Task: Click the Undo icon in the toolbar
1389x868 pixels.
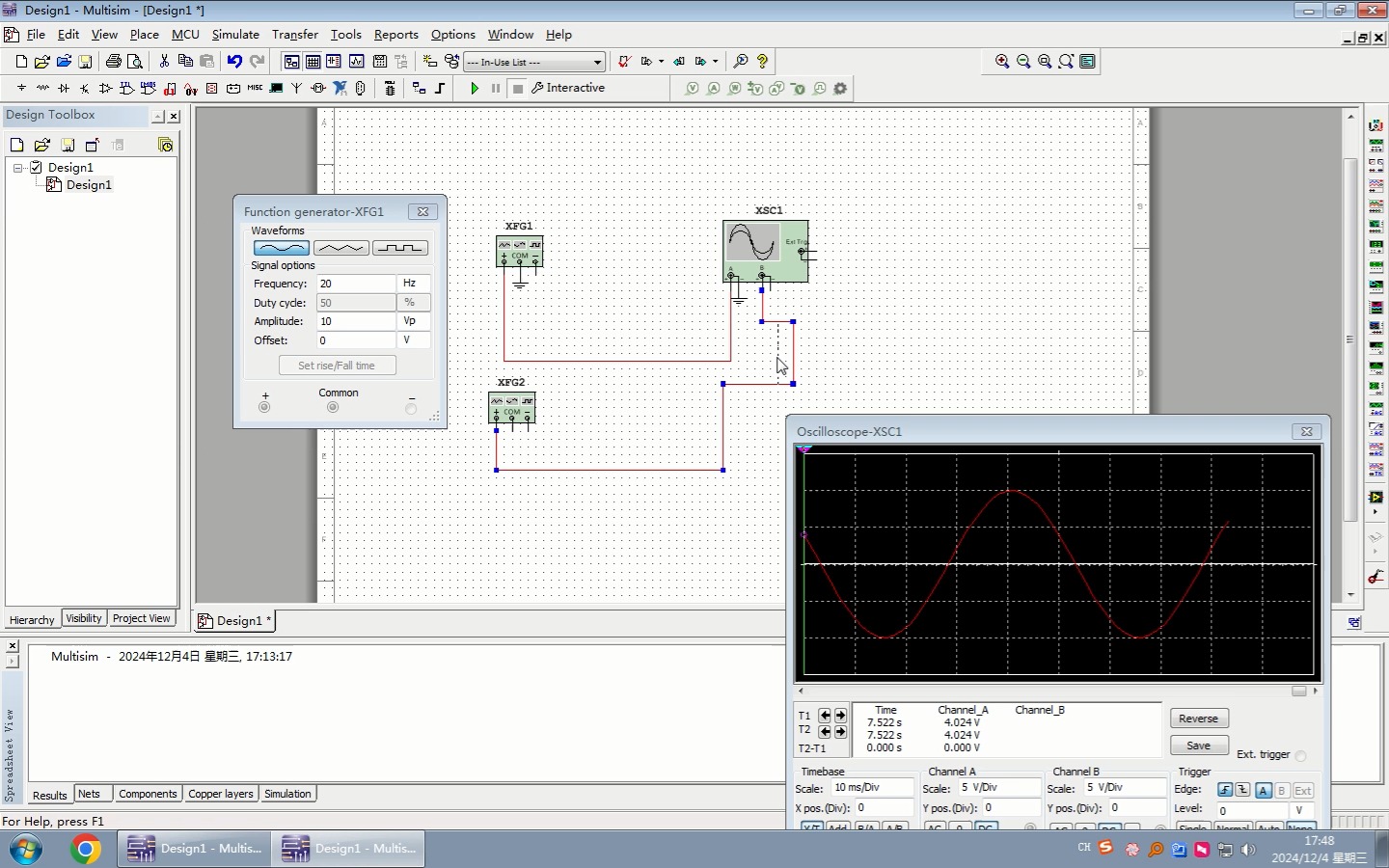Action: point(234,62)
